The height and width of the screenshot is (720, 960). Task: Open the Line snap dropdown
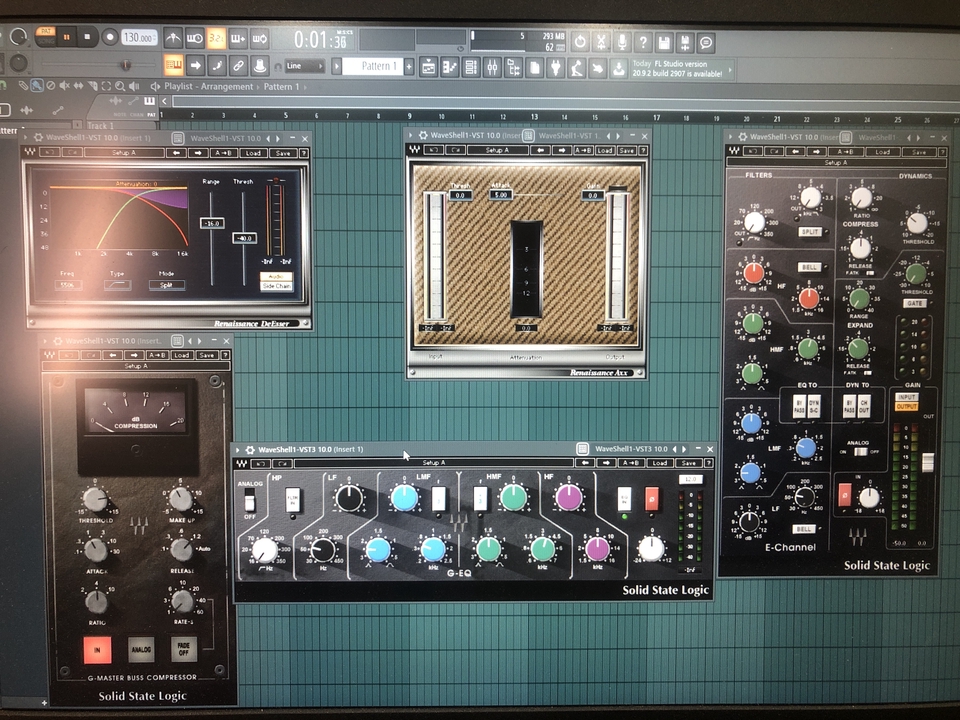click(x=304, y=66)
